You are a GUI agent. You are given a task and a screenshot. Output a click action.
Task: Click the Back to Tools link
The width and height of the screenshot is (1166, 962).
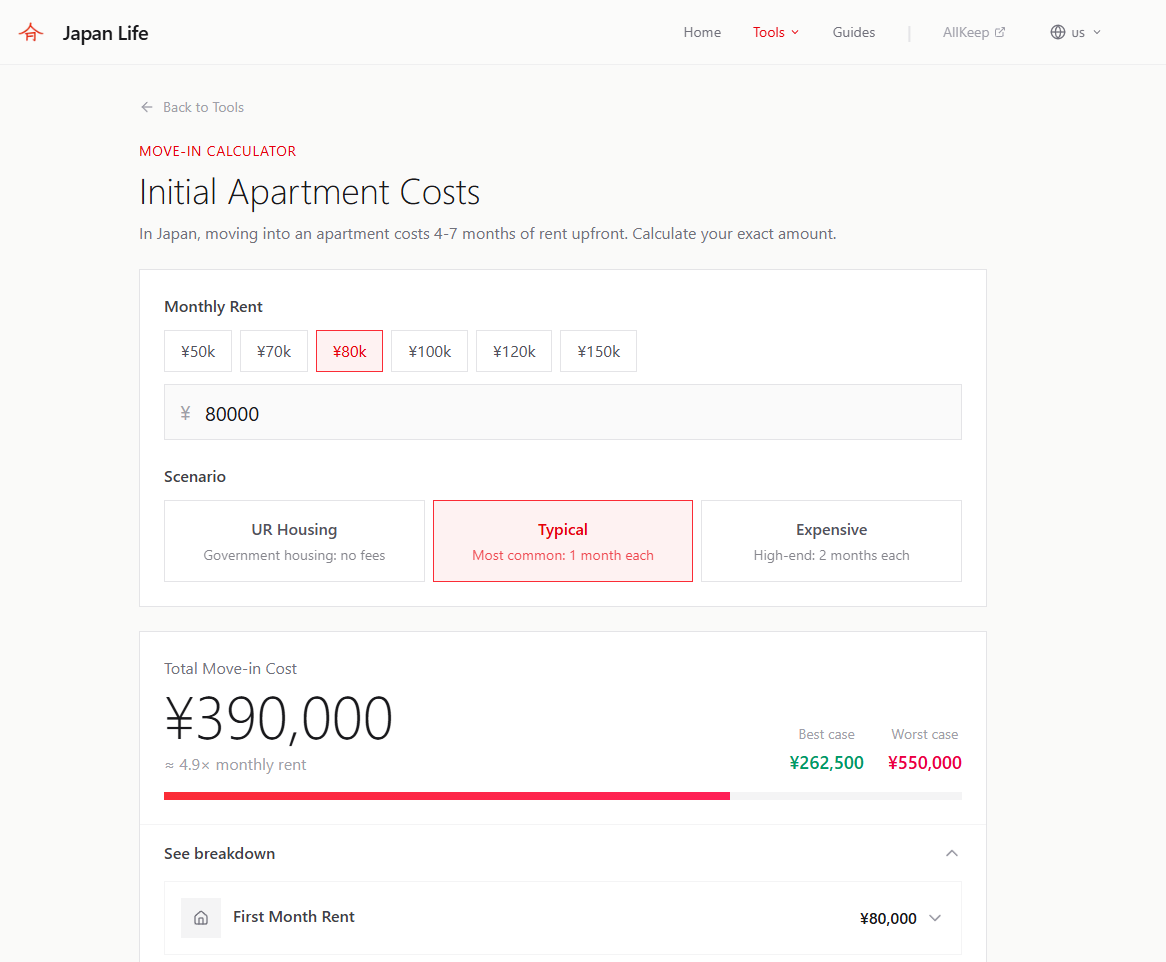click(x=203, y=107)
